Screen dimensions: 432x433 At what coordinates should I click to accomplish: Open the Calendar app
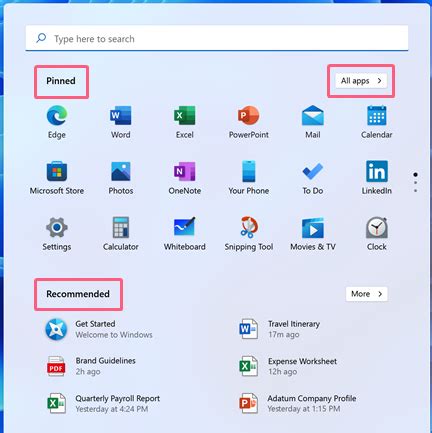pyautogui.click(x=377, y=122)
